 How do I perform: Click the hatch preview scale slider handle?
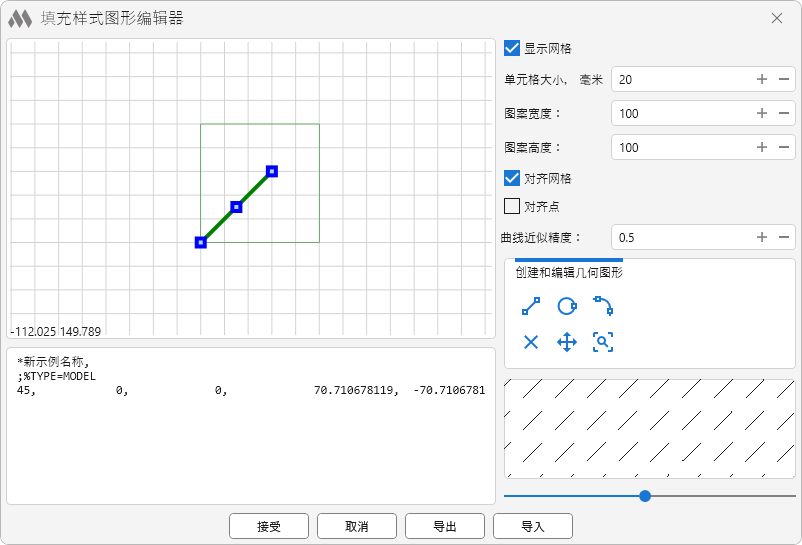coord(645,496)
